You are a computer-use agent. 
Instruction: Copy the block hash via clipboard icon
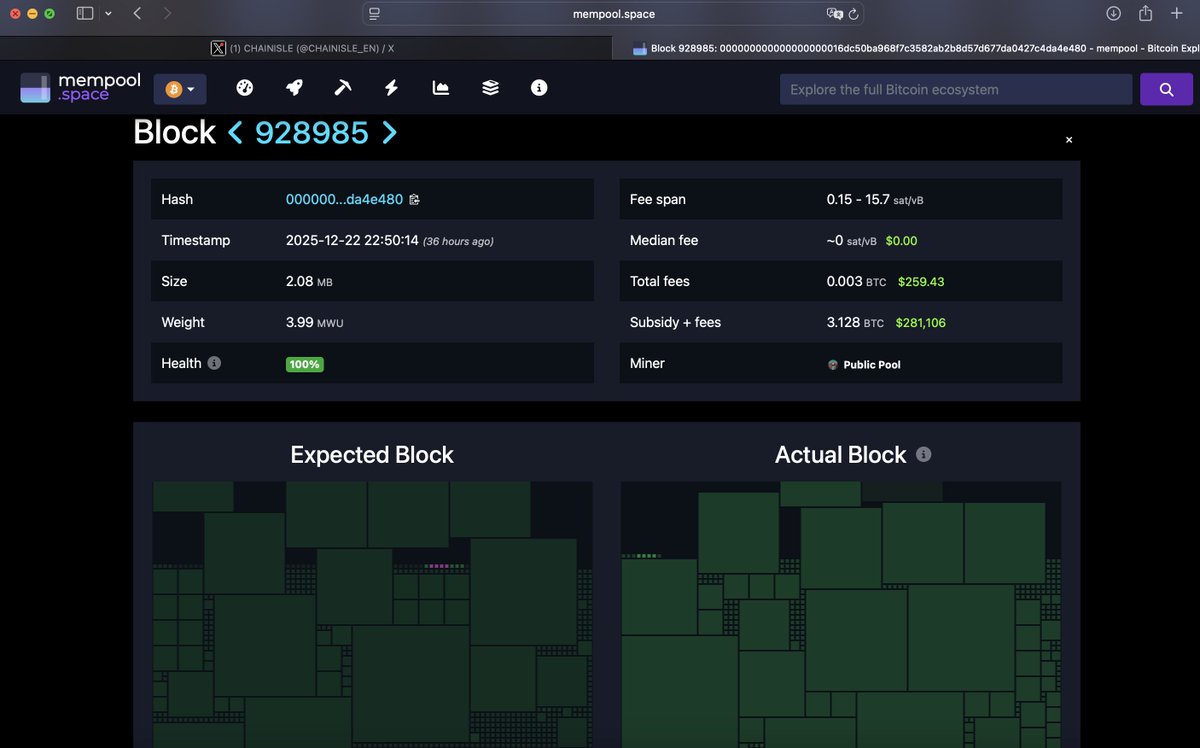pos(413,199)
